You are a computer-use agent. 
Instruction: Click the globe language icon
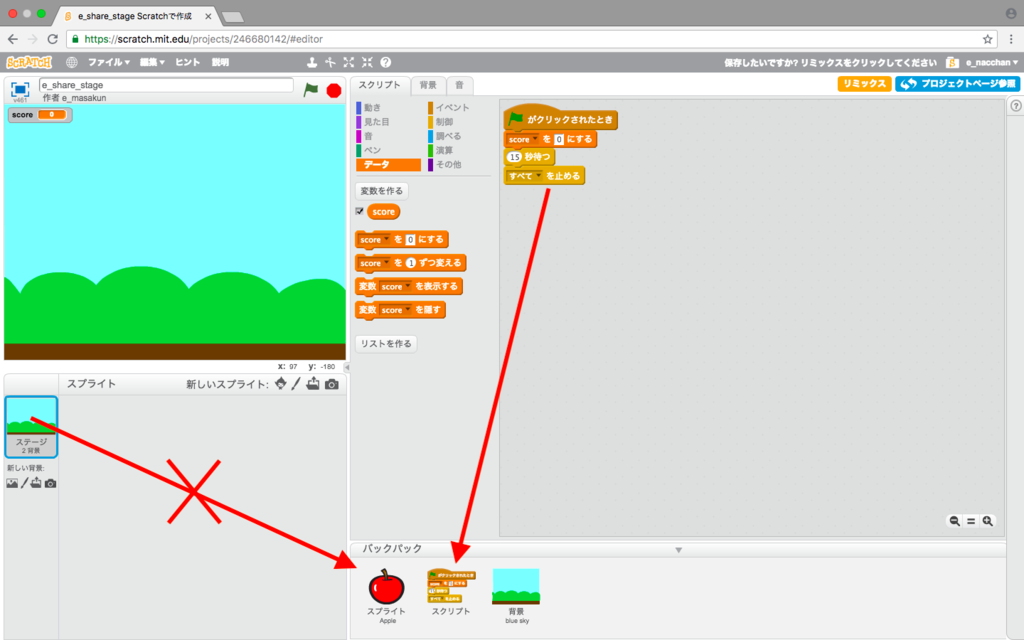pos(71,62)
